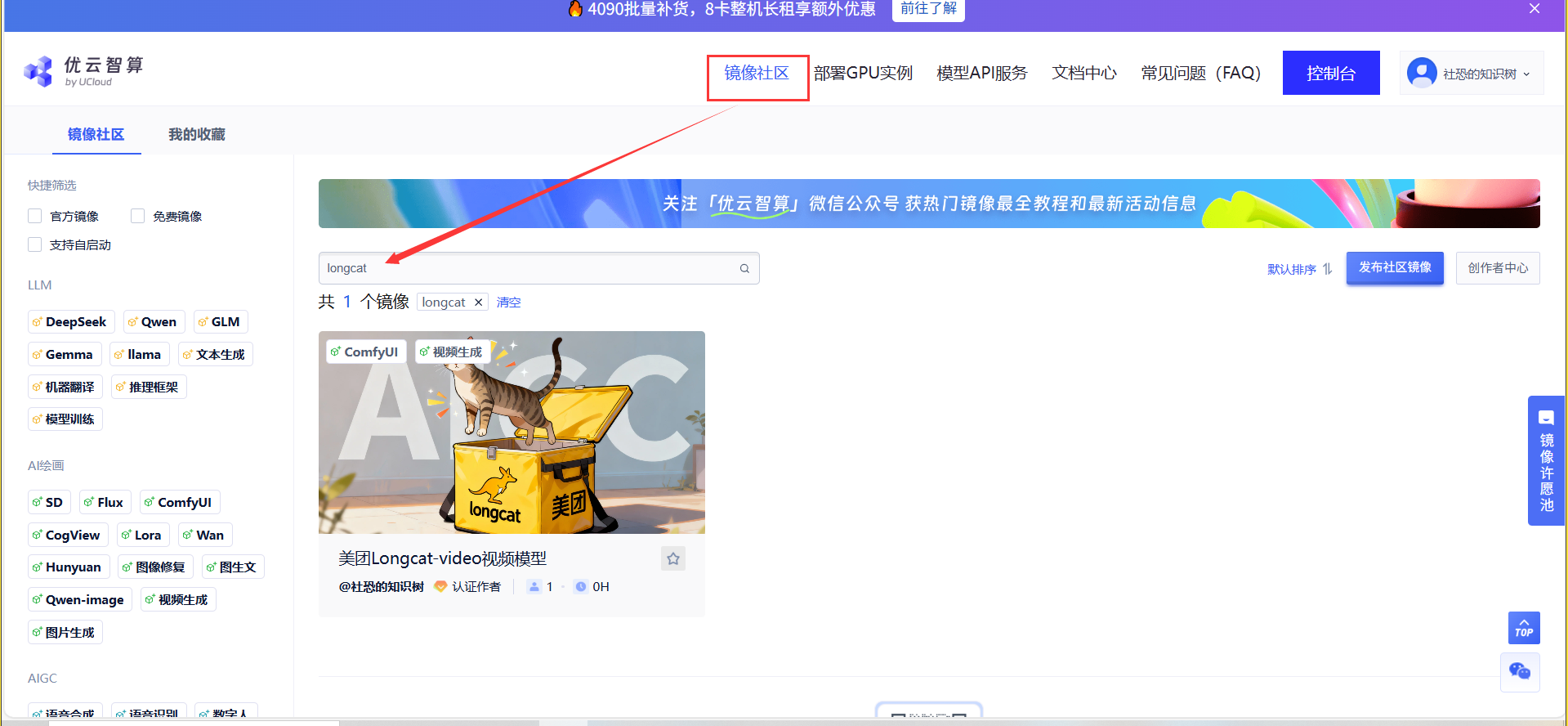Filter by DeepSeek tag
The width and height of the screenshot is (1568, 726).
click(71, 321)
